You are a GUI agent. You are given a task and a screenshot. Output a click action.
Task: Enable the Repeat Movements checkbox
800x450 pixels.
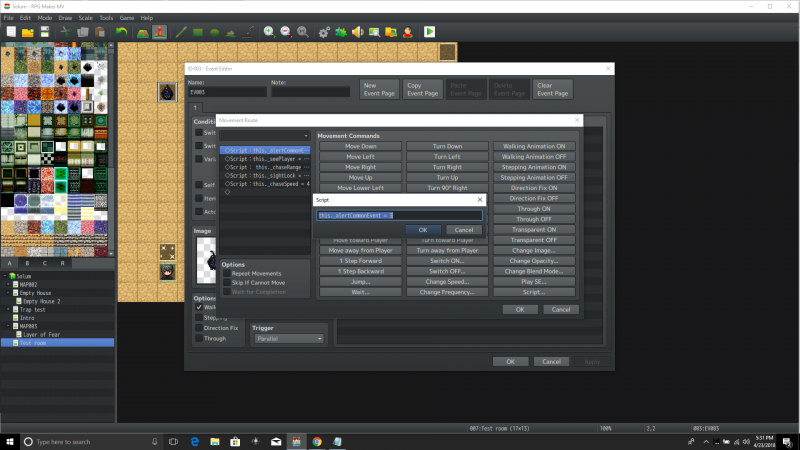point(227,273)
